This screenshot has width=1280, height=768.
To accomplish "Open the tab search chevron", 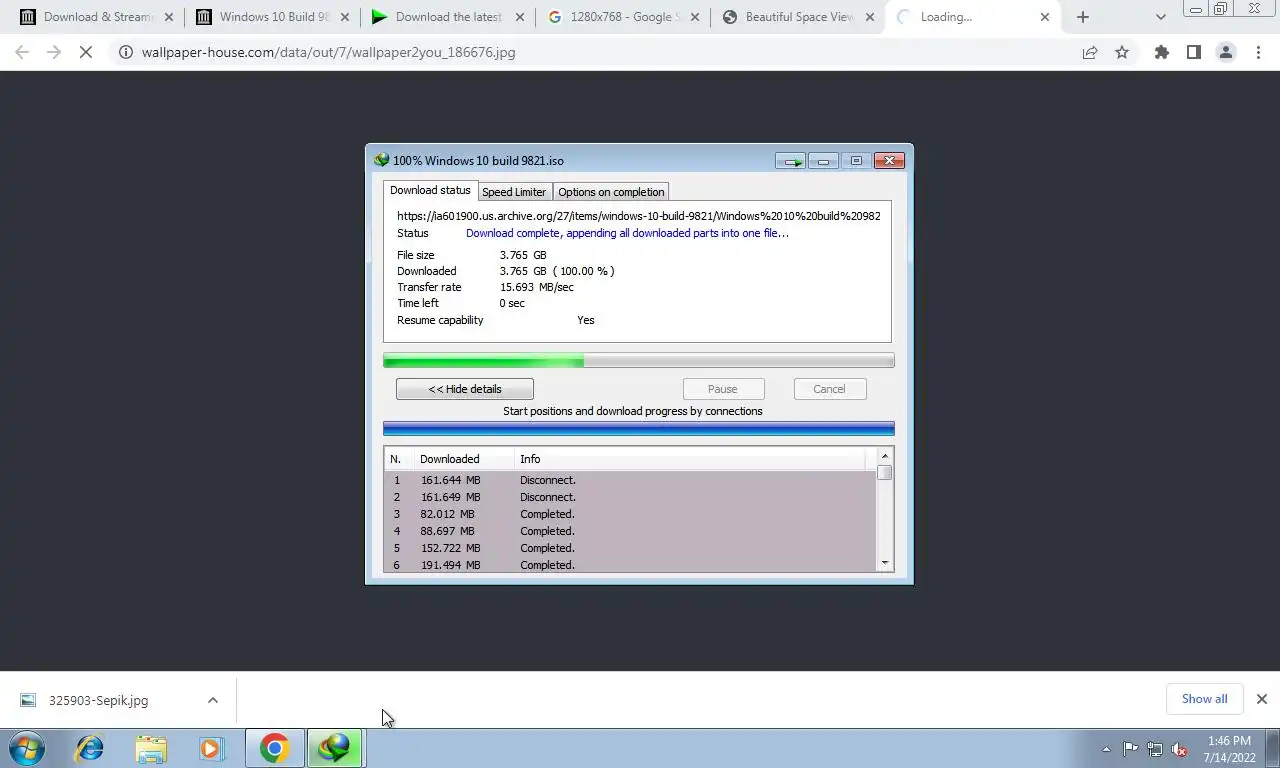I will pos(1160,17).
